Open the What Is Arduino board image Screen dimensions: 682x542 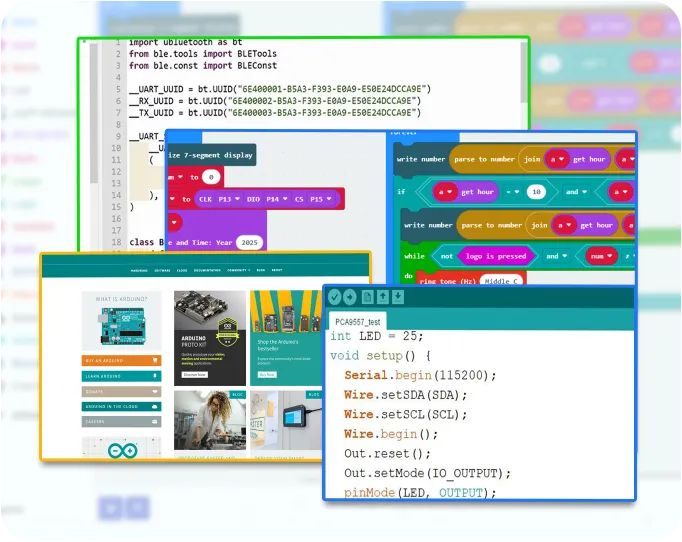click(123, 326)
